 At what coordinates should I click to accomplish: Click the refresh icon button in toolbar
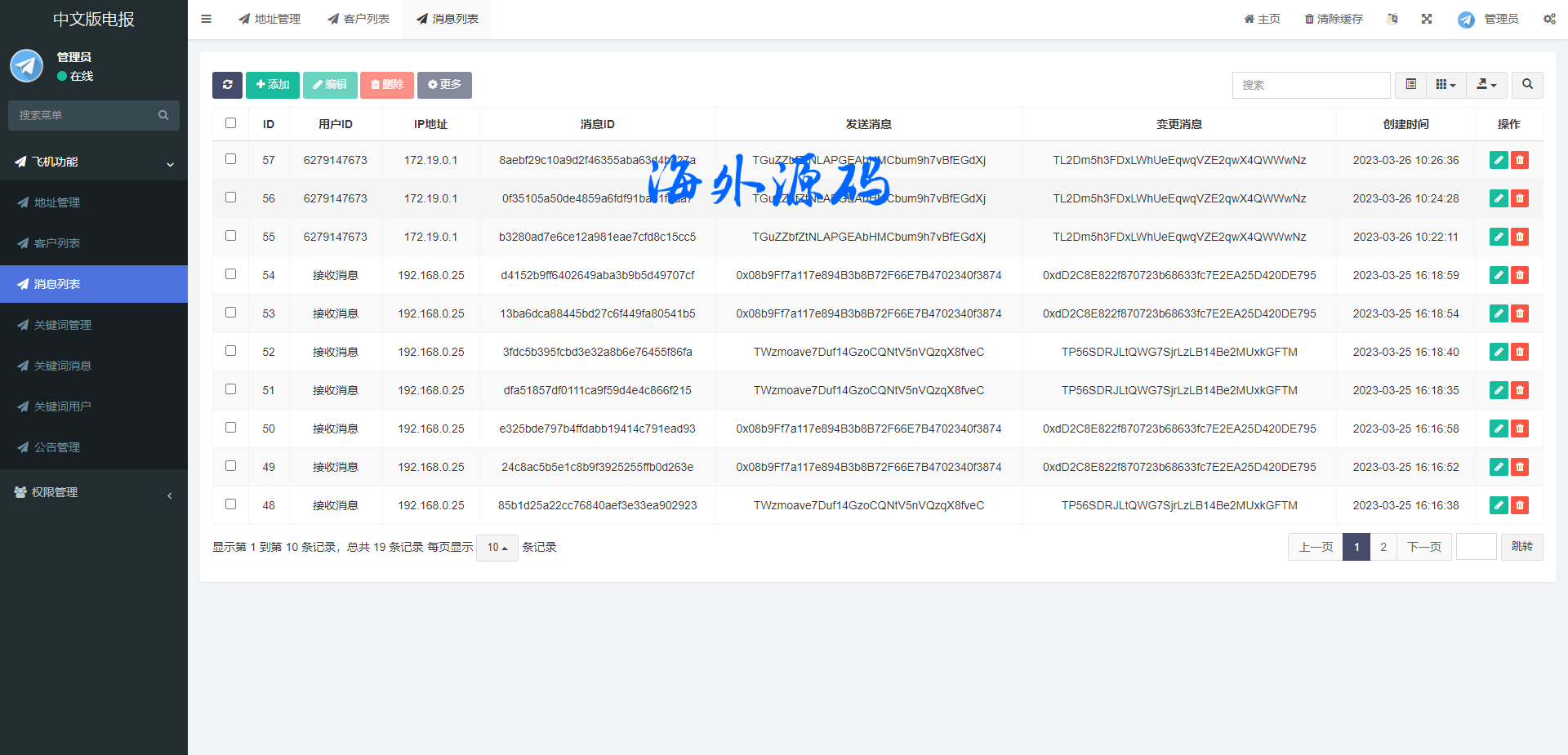pyautogui.click(x=227, y=85)
